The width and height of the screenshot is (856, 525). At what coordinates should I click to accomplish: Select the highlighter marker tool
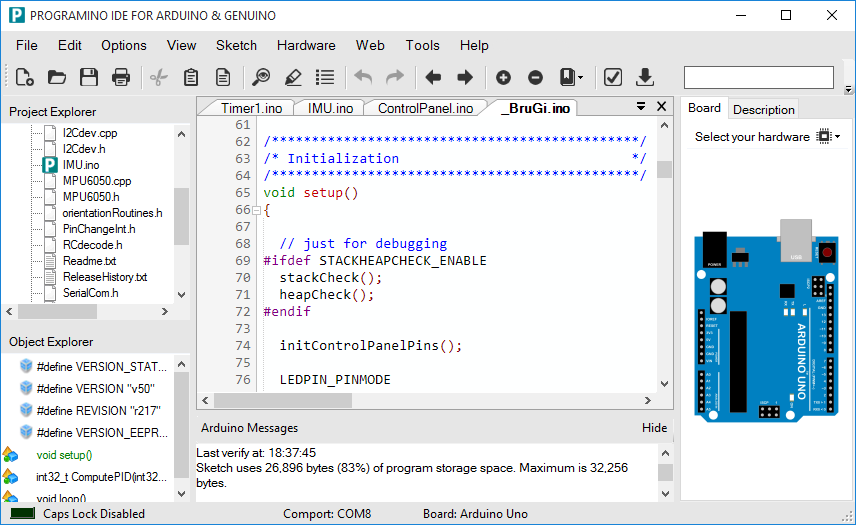click(293, 77)
